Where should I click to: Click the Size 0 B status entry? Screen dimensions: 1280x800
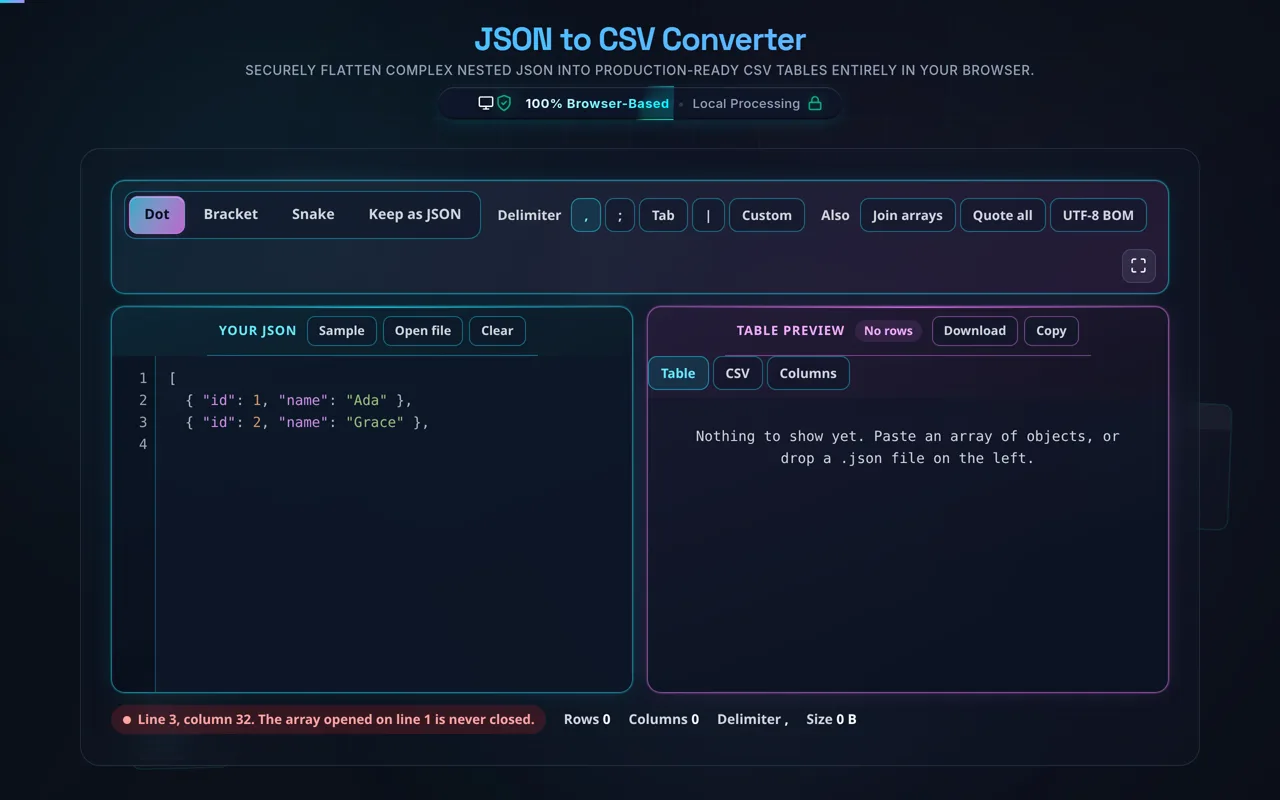coord(831,719)
